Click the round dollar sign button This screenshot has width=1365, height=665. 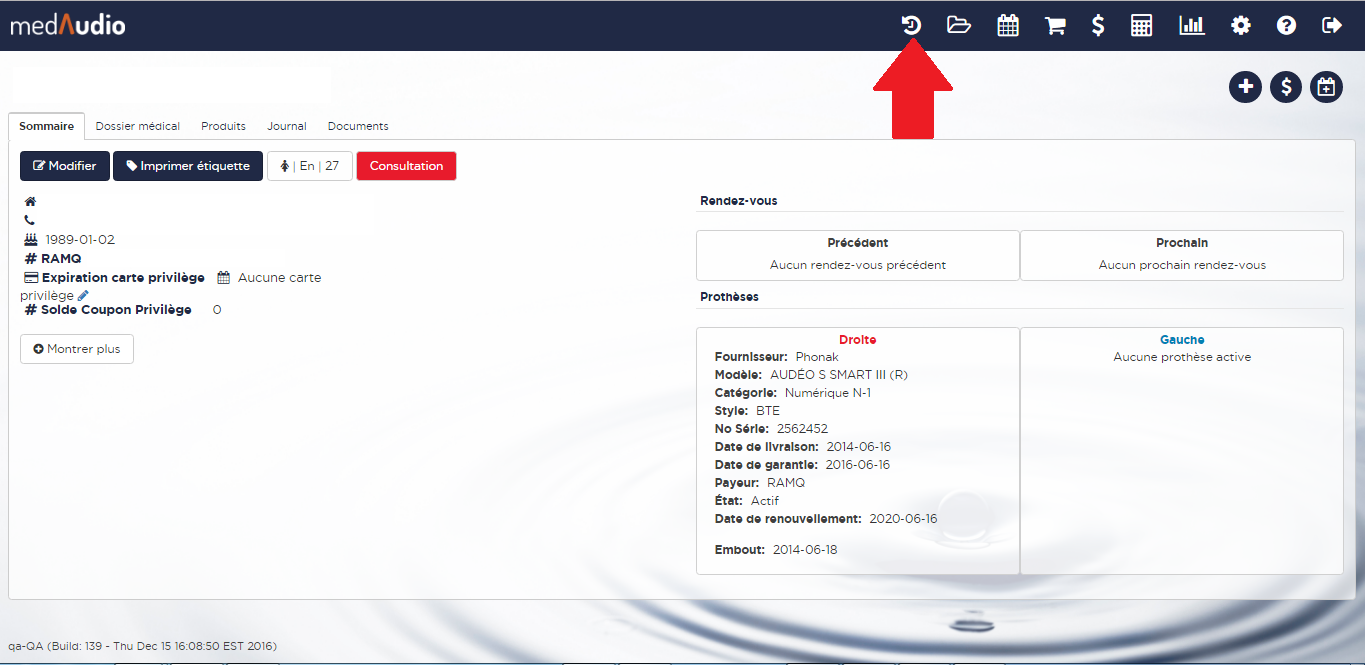click(x=1286, y=88)
